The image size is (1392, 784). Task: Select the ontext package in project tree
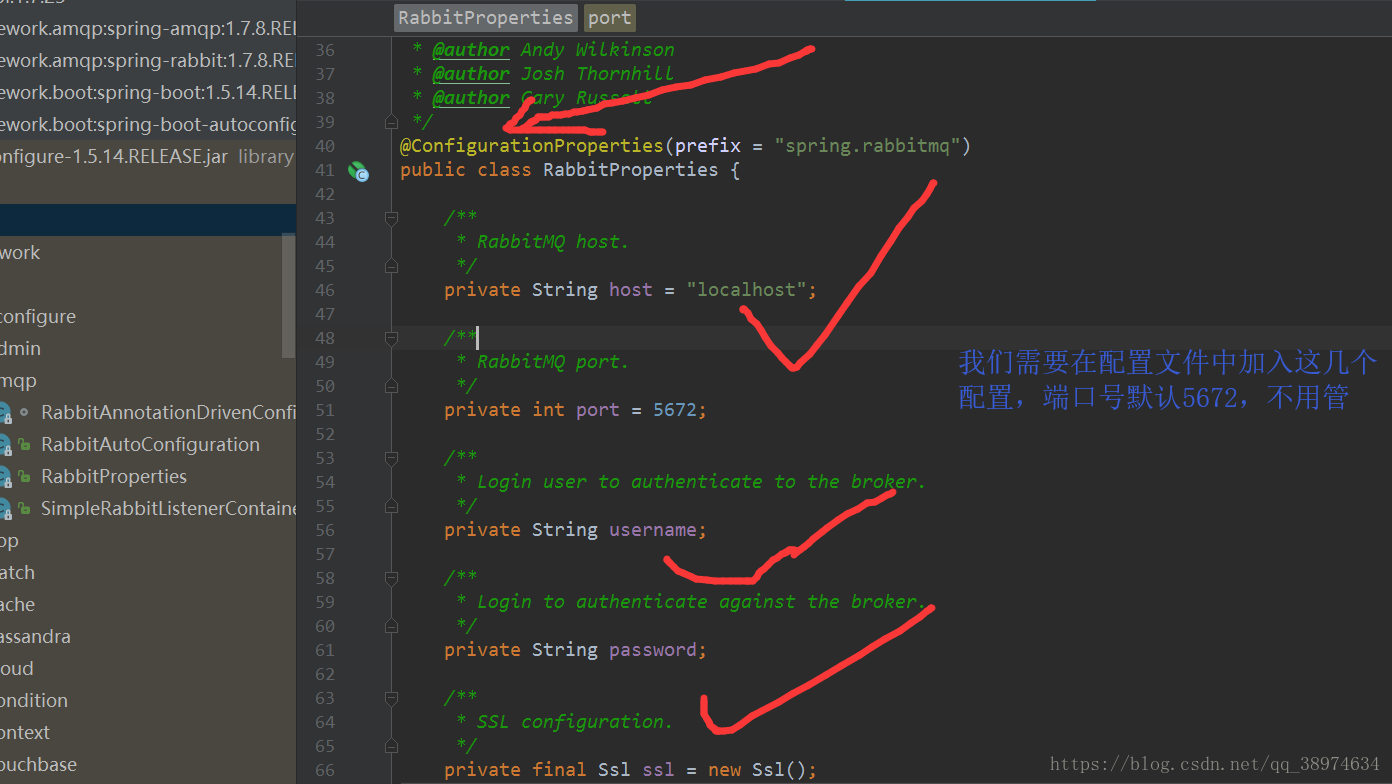[25, 733]
